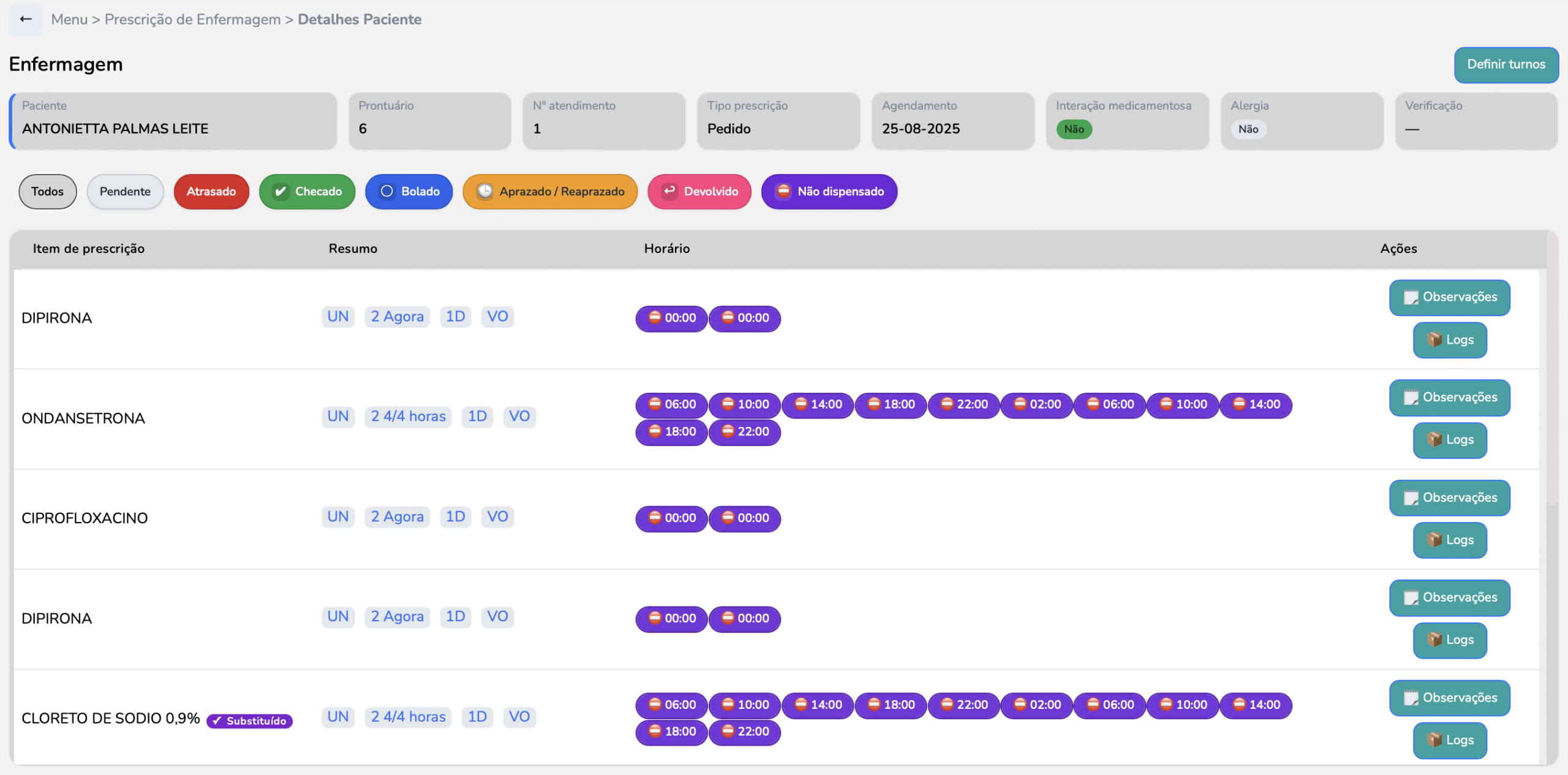Filter by Aprazado / Reaprazado clock chip
This screenshot has width=1568, height=775.
click(549, 192)
